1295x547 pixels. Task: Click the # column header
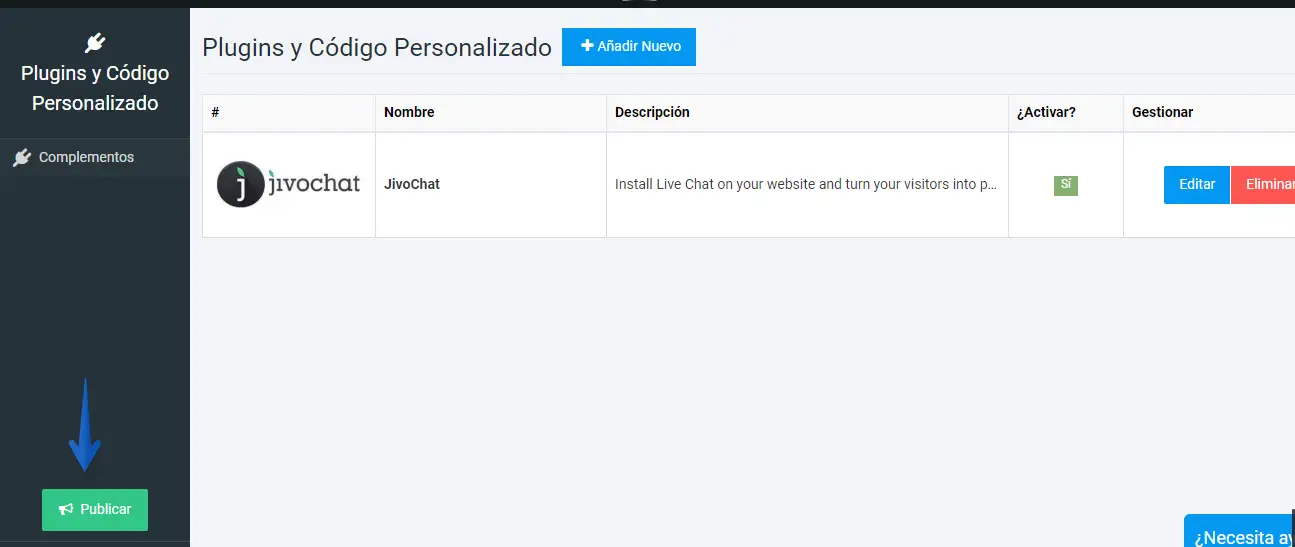[x=216, y=113]
